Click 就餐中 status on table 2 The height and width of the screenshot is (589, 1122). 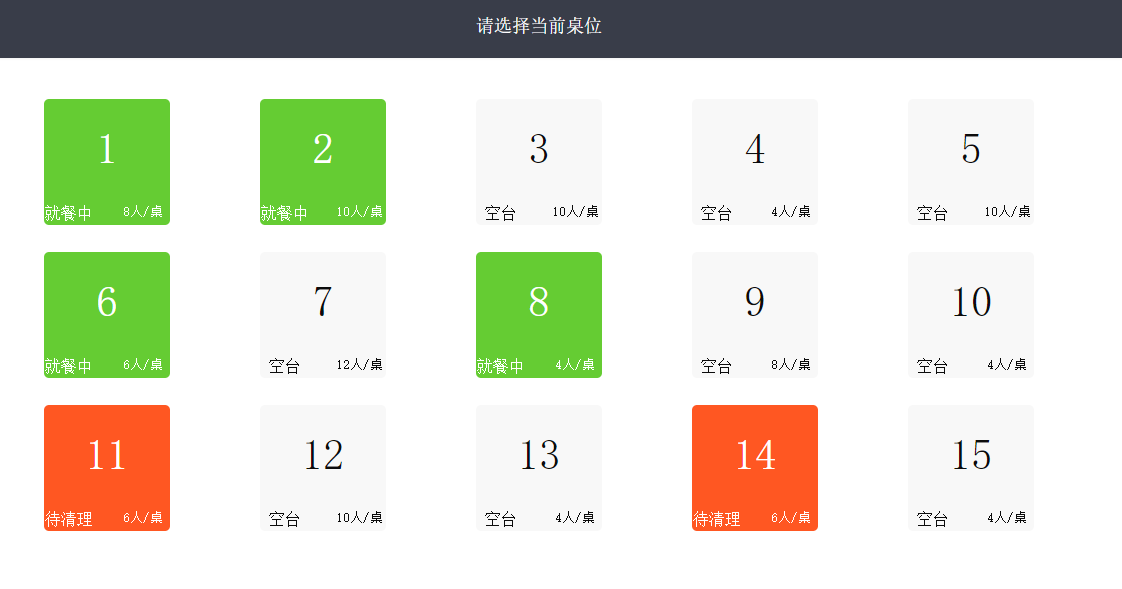[284, 213]
